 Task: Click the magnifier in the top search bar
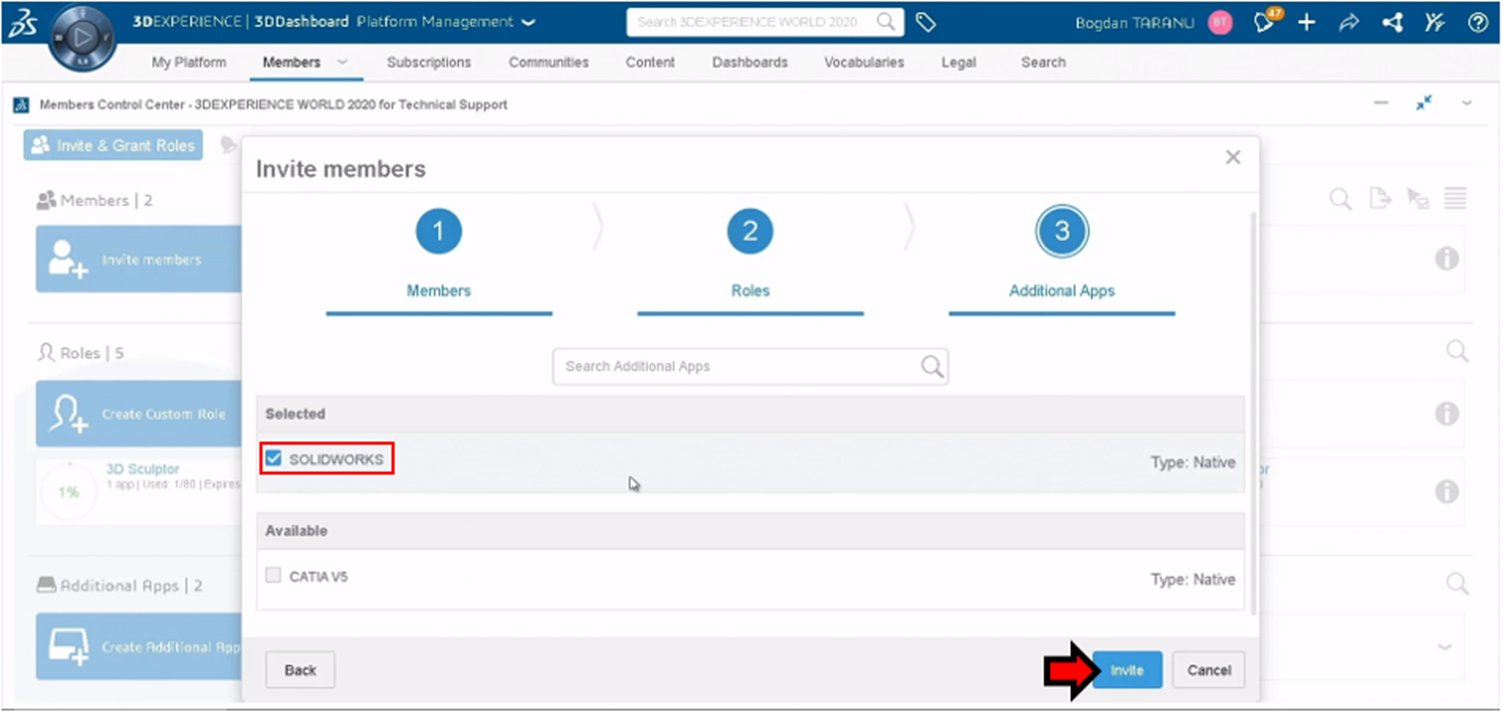tap(886, 22)
